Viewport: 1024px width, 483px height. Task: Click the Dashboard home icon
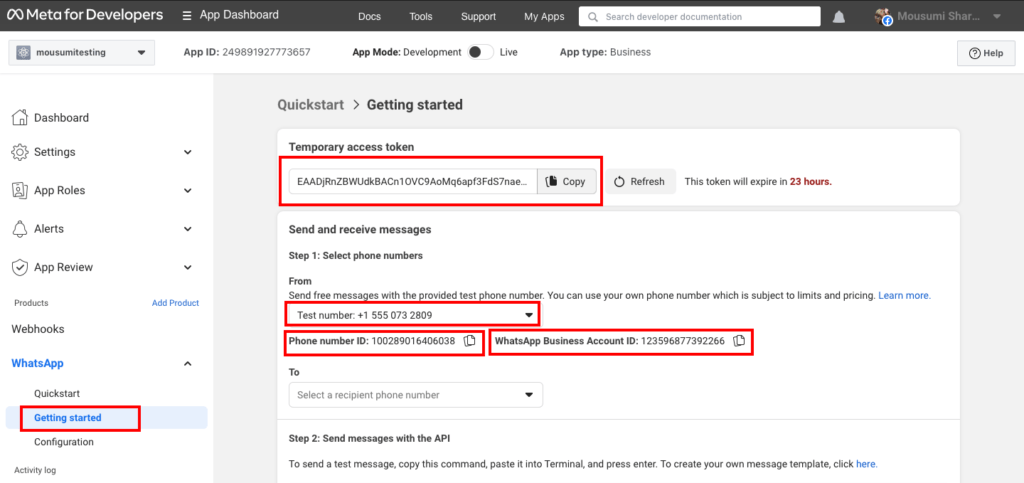20,117
